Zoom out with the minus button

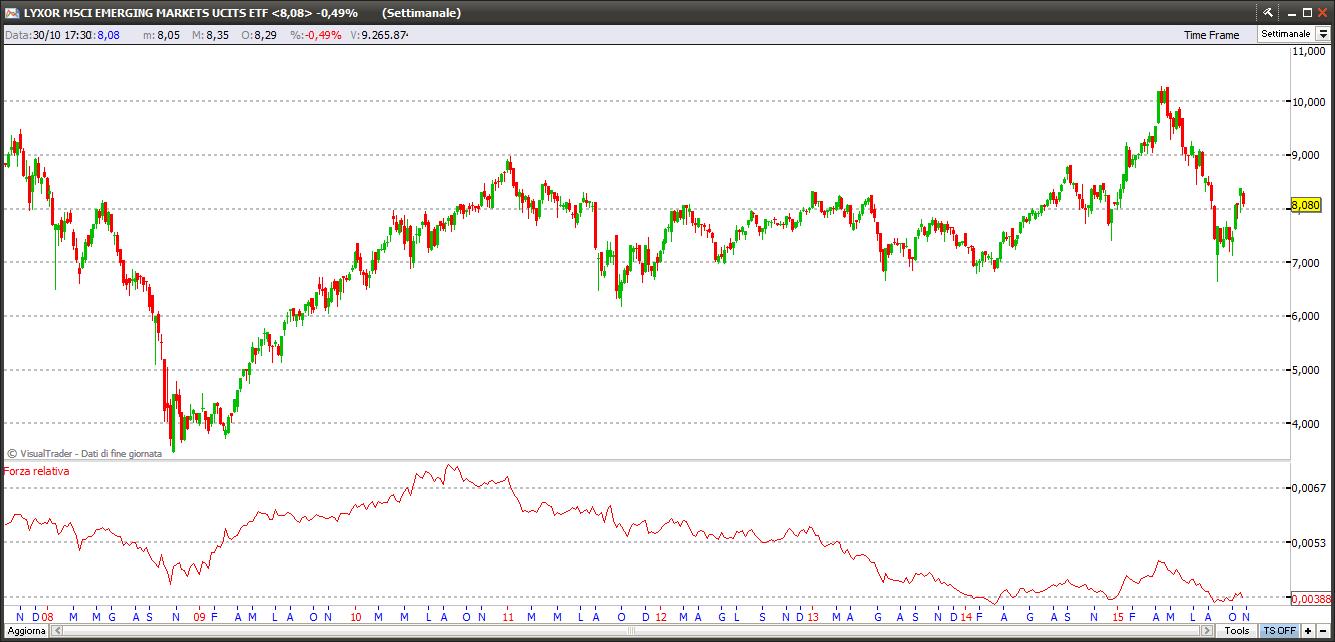coord(1324,631)
